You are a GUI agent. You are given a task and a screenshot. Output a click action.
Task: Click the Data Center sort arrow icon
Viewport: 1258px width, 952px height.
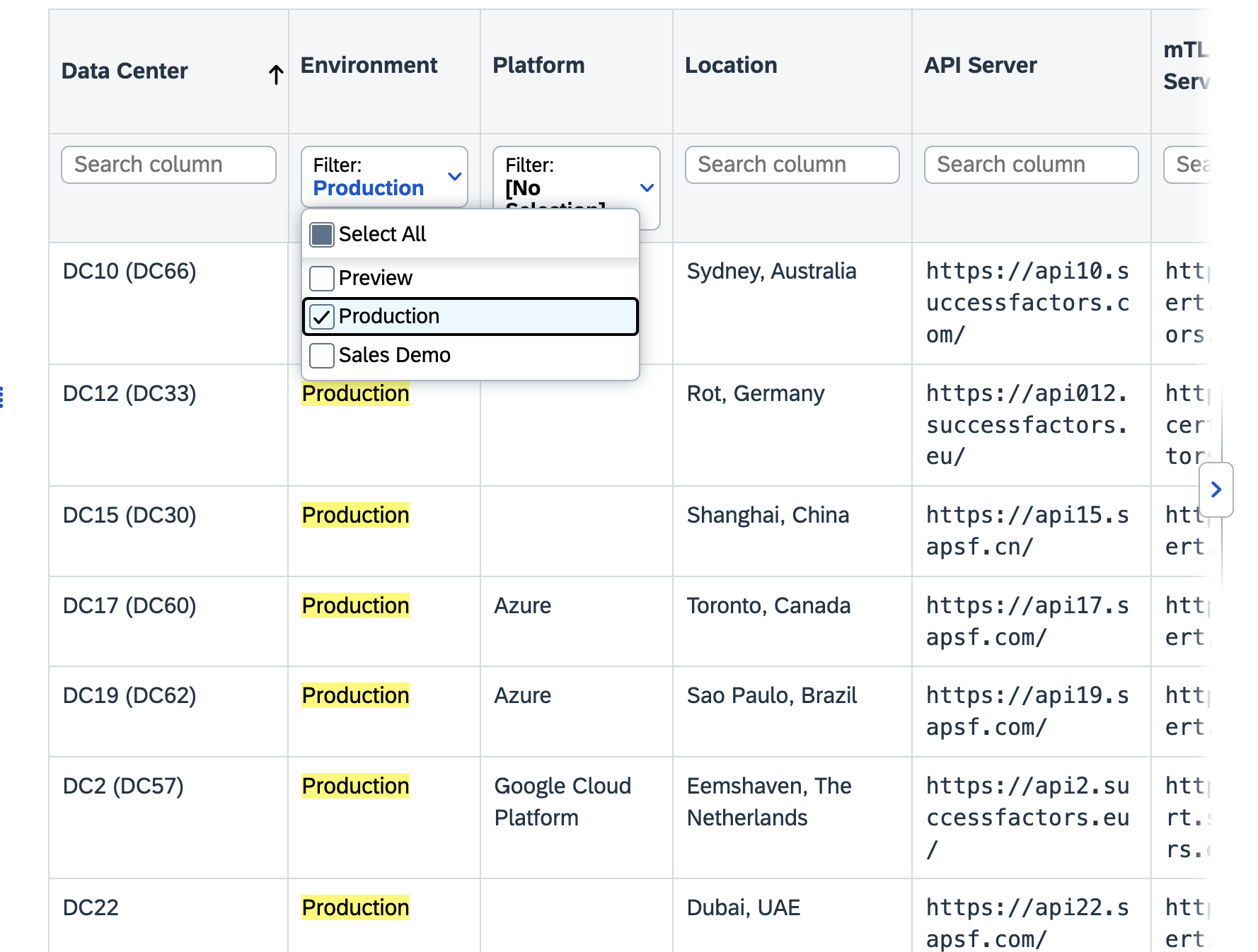pyautogui.click(x=276, y=74)
